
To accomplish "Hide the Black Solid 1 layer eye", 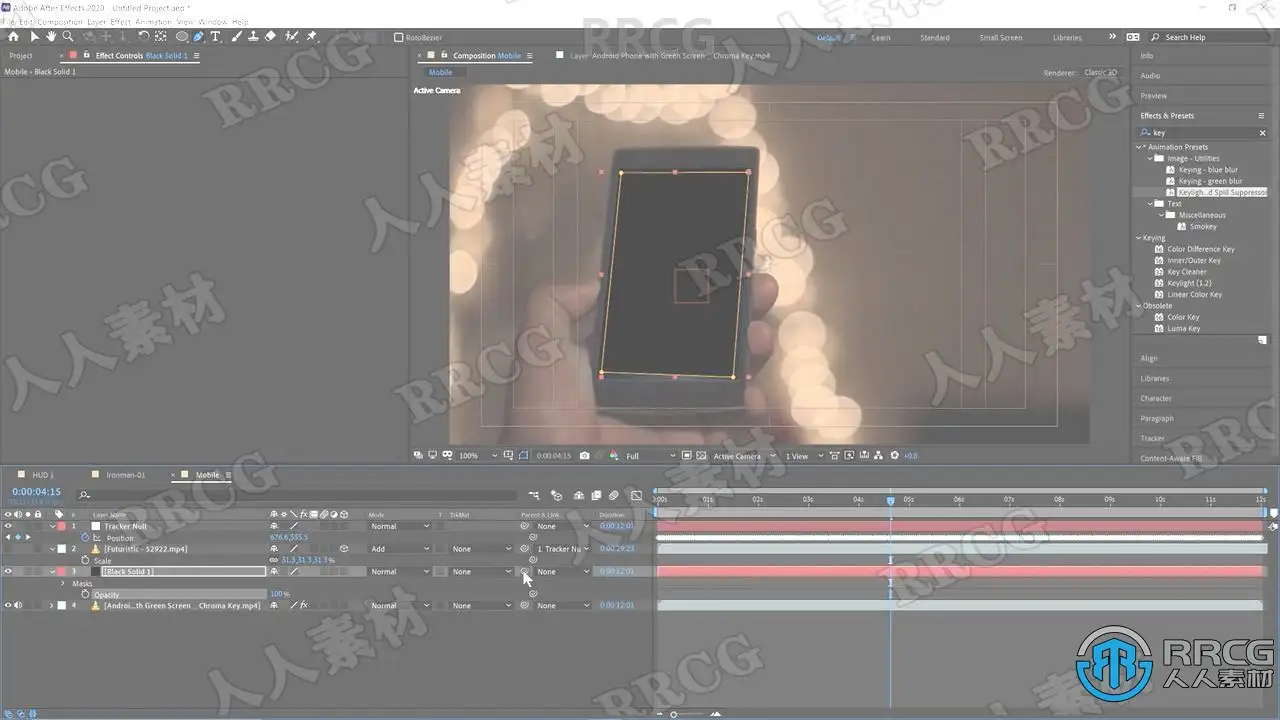I will click(x=8, y=572).
